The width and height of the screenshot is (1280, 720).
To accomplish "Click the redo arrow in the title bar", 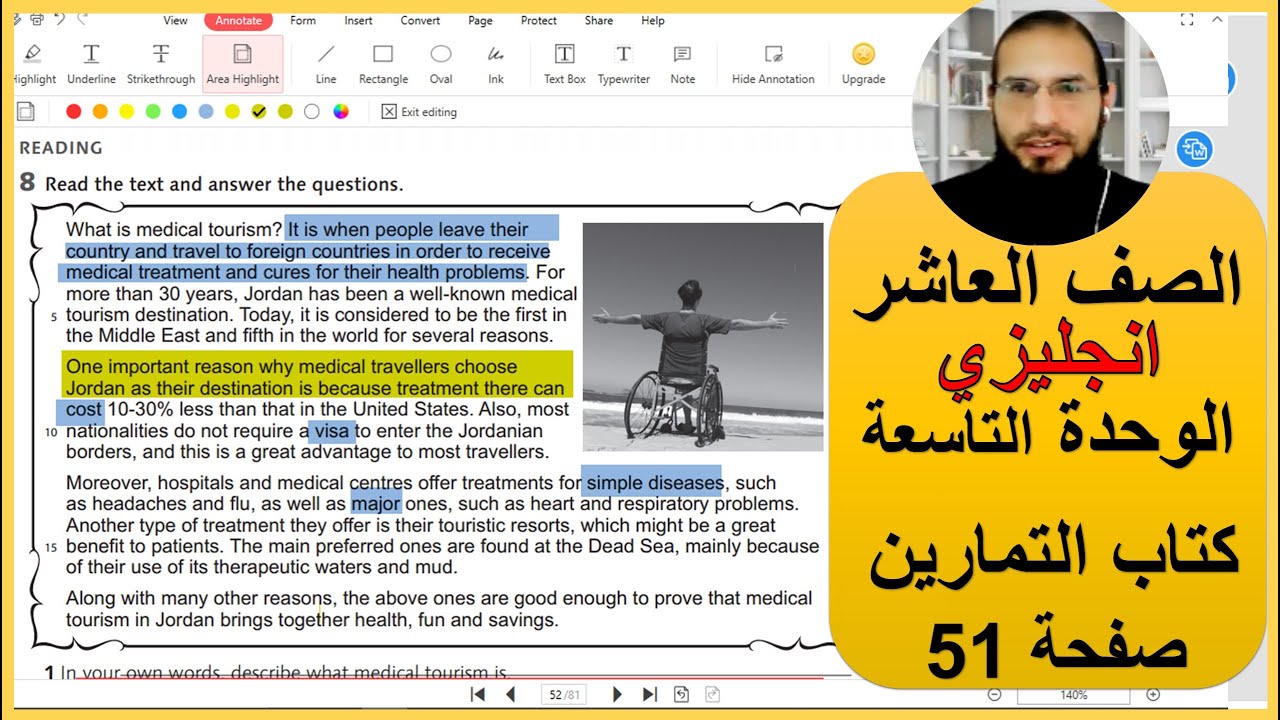I will 82,19.
